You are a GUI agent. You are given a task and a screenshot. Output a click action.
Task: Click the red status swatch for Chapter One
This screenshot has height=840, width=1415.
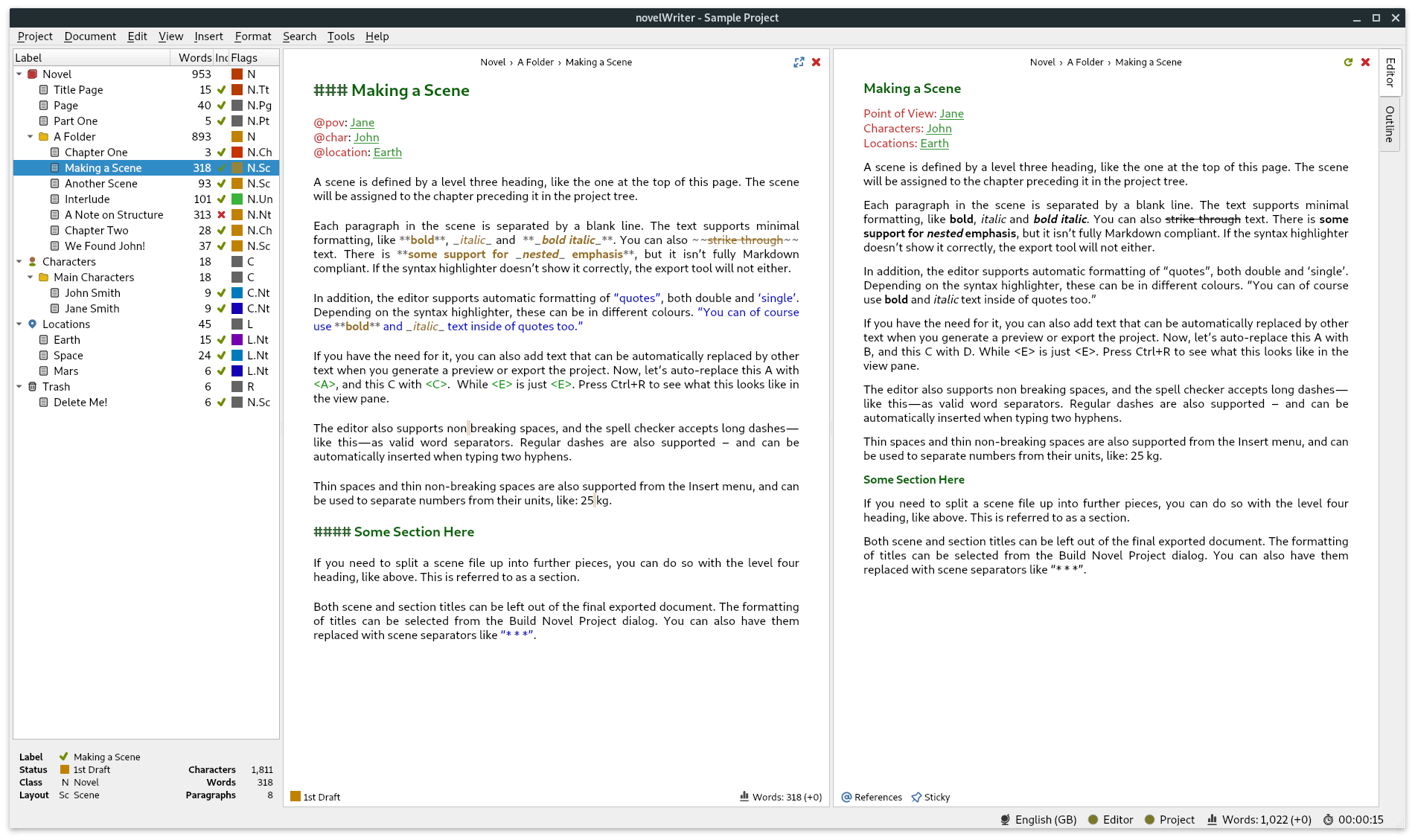click(x=237, y=153)
